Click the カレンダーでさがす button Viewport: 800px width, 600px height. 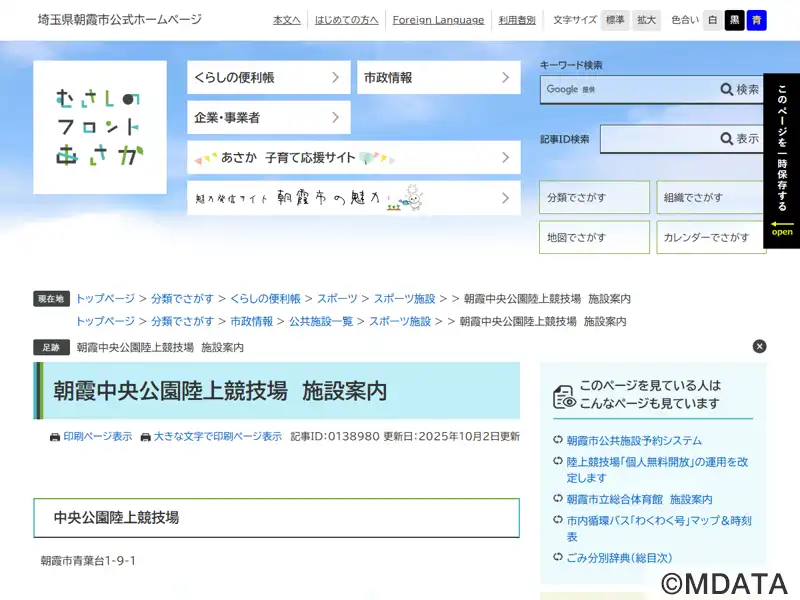pyautogui.click(x=711, y=237)
